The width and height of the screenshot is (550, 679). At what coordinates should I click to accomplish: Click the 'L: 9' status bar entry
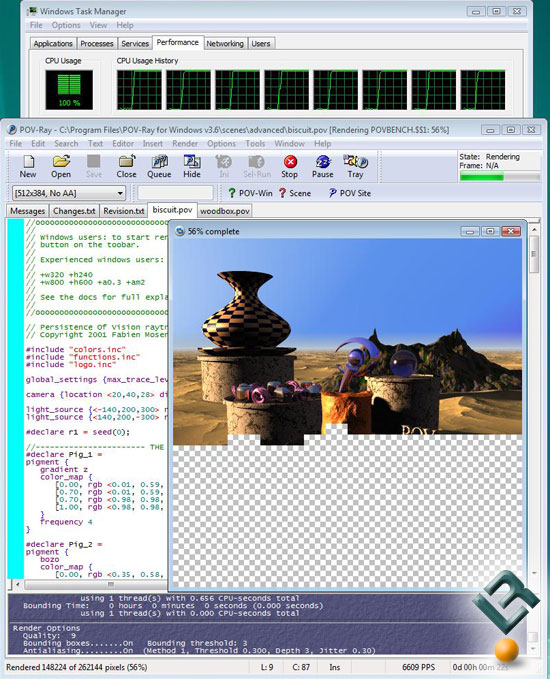tap(267, 667)
